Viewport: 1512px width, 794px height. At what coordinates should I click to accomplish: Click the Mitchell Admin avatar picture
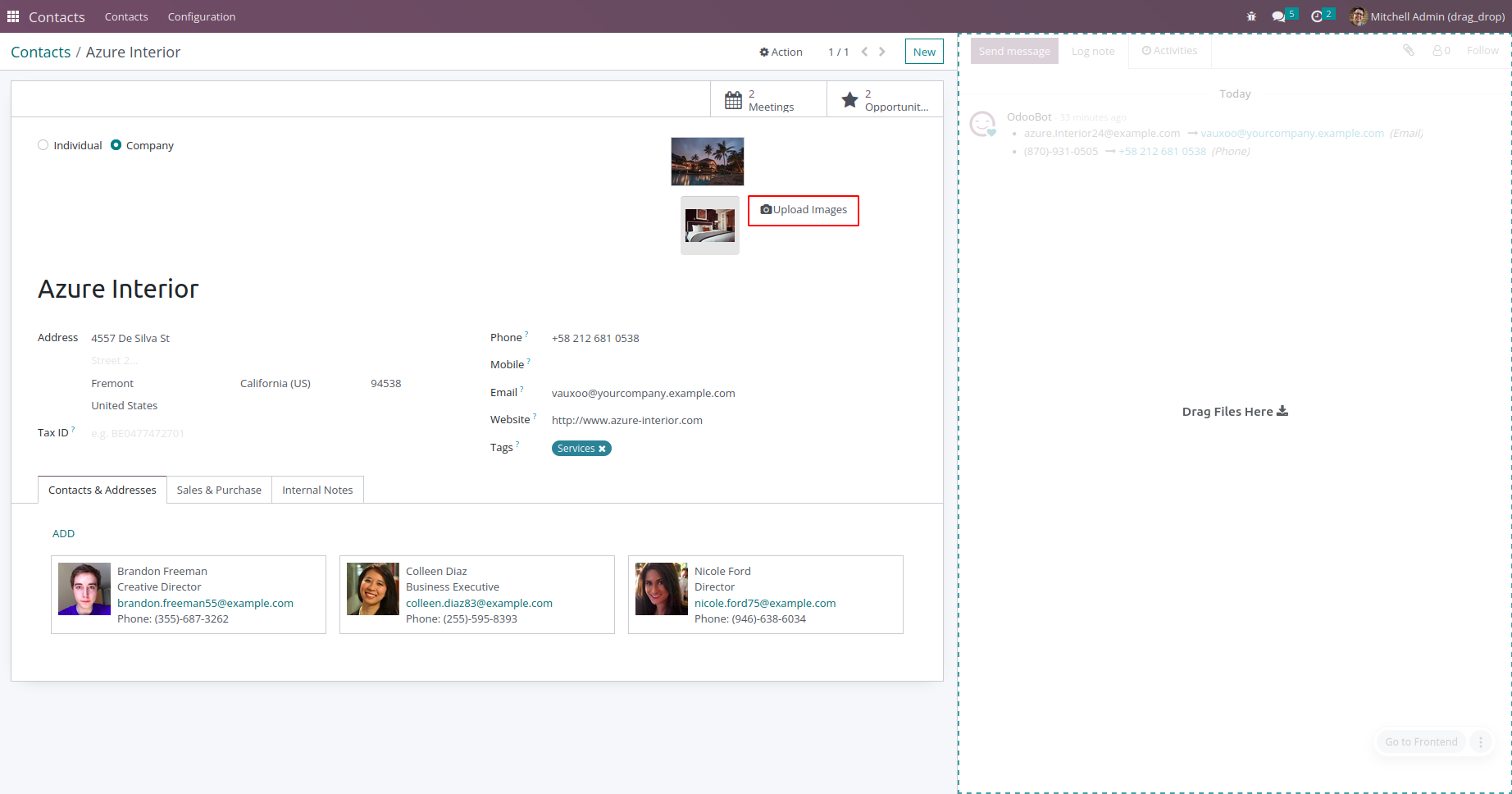pos(1359,16)
